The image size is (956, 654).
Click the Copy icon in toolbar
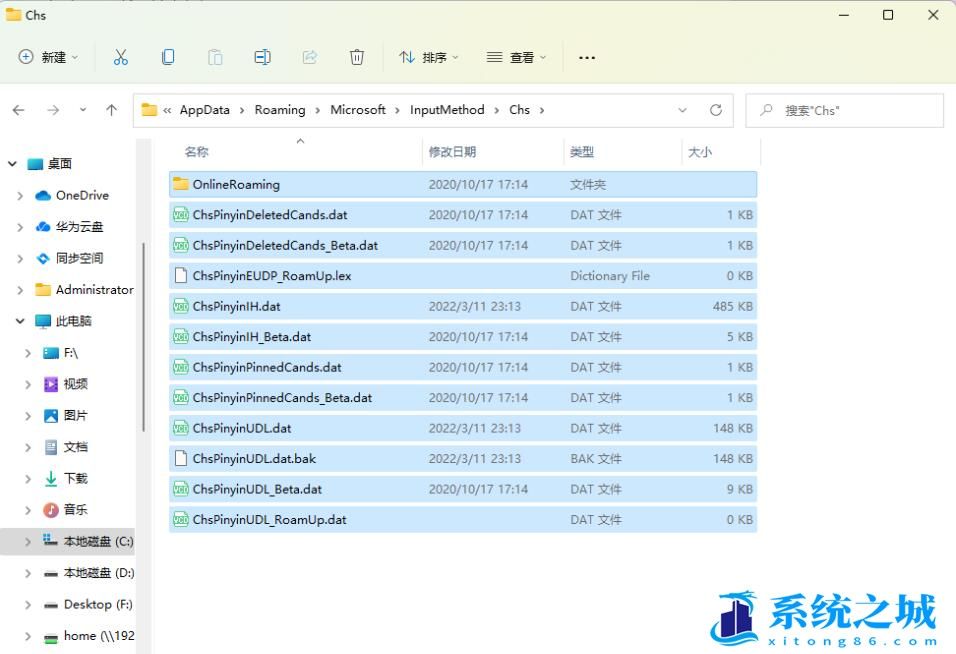click(x=168, y=57)
